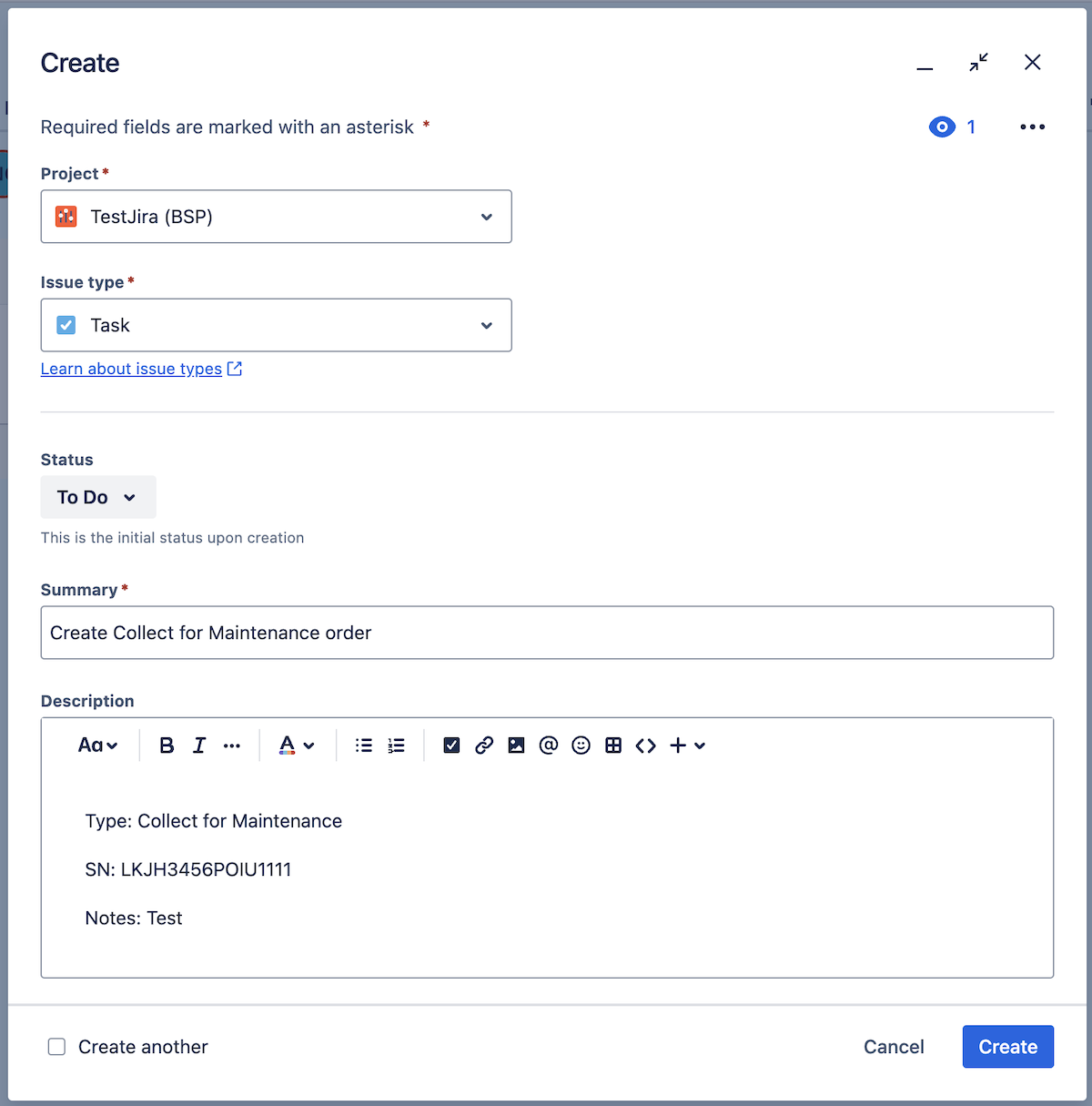Insert a link in the description
The height and width of the screenshot is (1106, 1092).
coord(484,745)
